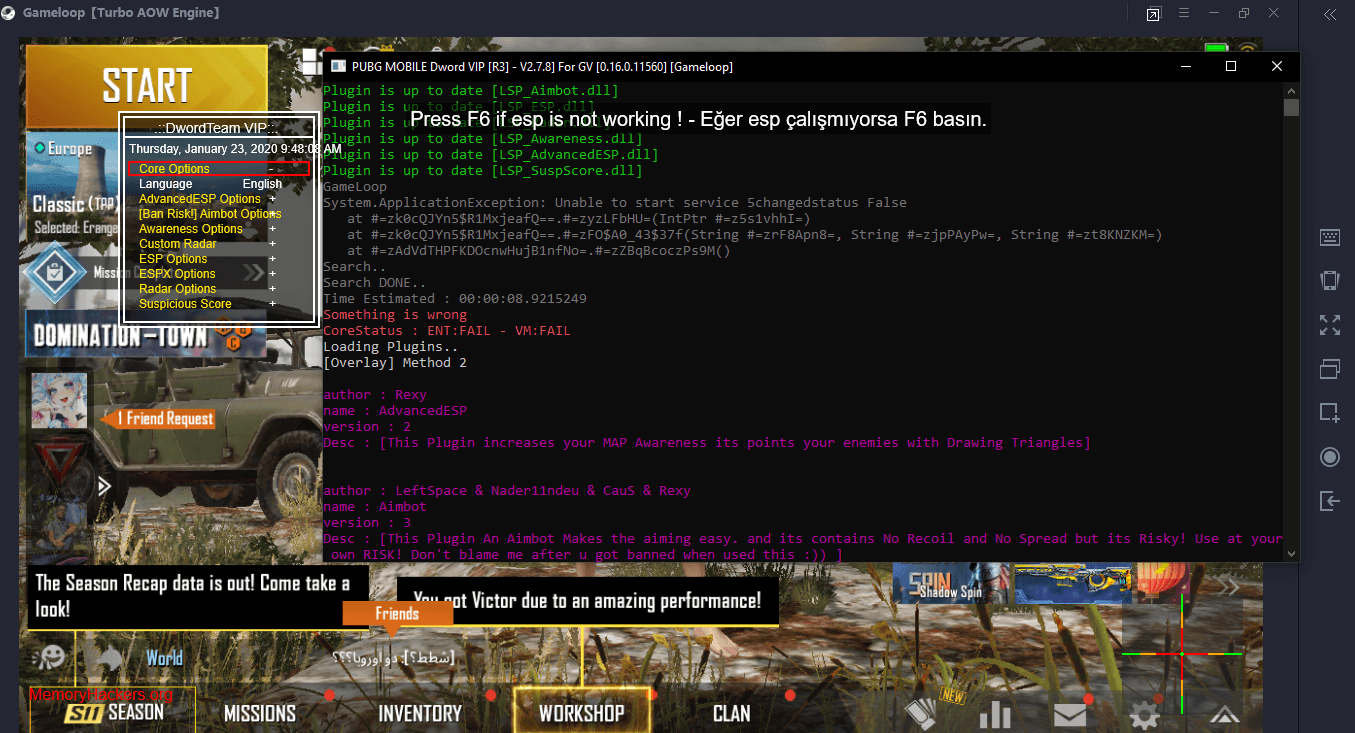Click the Season Recap notification message

click(x=197, y=595)
